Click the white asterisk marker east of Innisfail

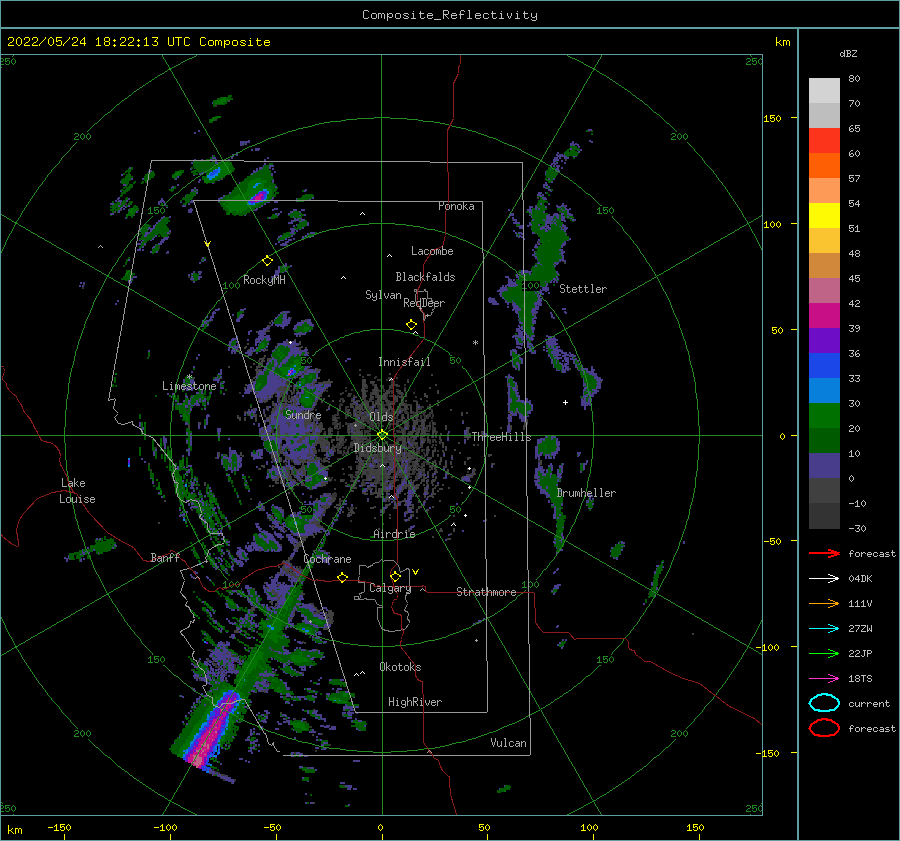click(475, 343)
